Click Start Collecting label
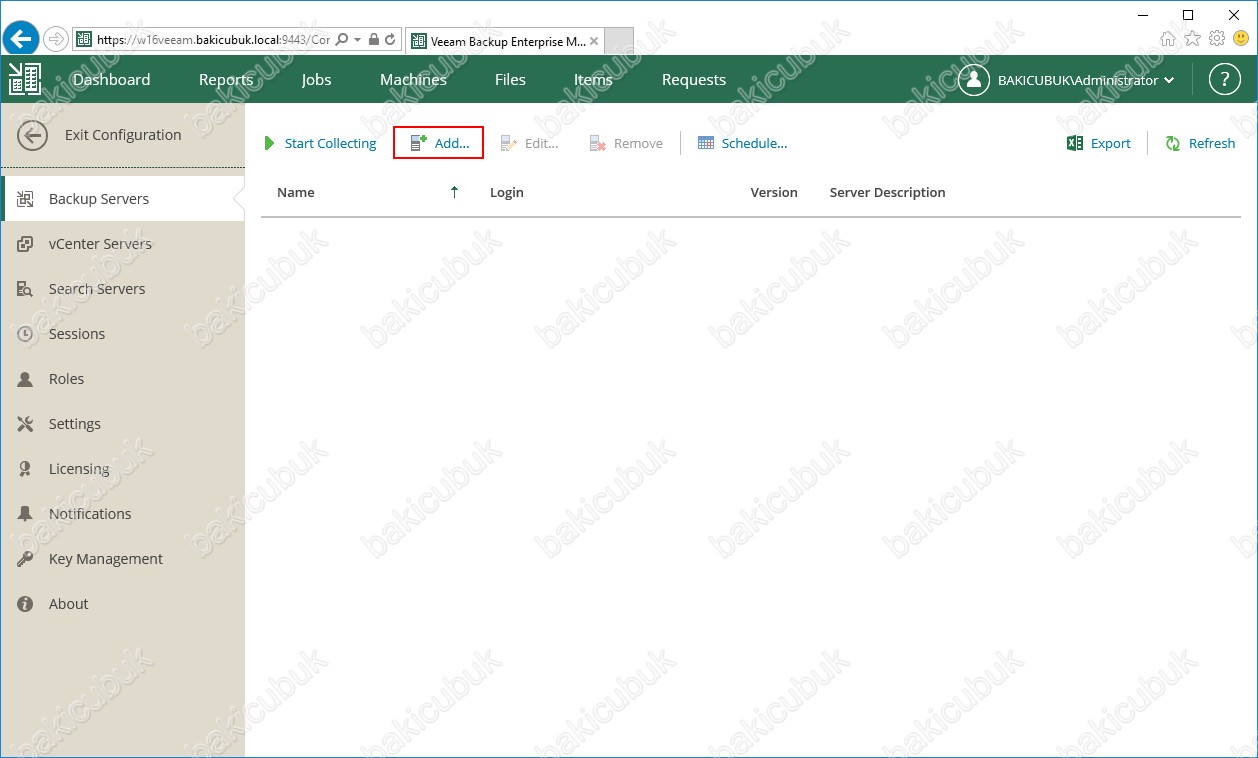The width and height of the screenshot is (1258, 758). [330, 144]
